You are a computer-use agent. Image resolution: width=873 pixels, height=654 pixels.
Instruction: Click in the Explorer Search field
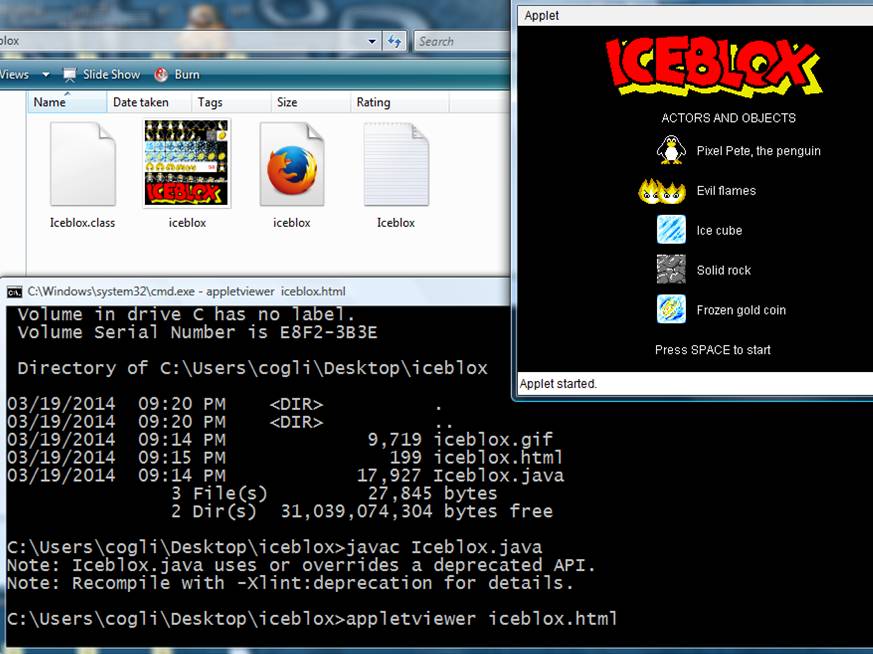click(x=462, y=41)
